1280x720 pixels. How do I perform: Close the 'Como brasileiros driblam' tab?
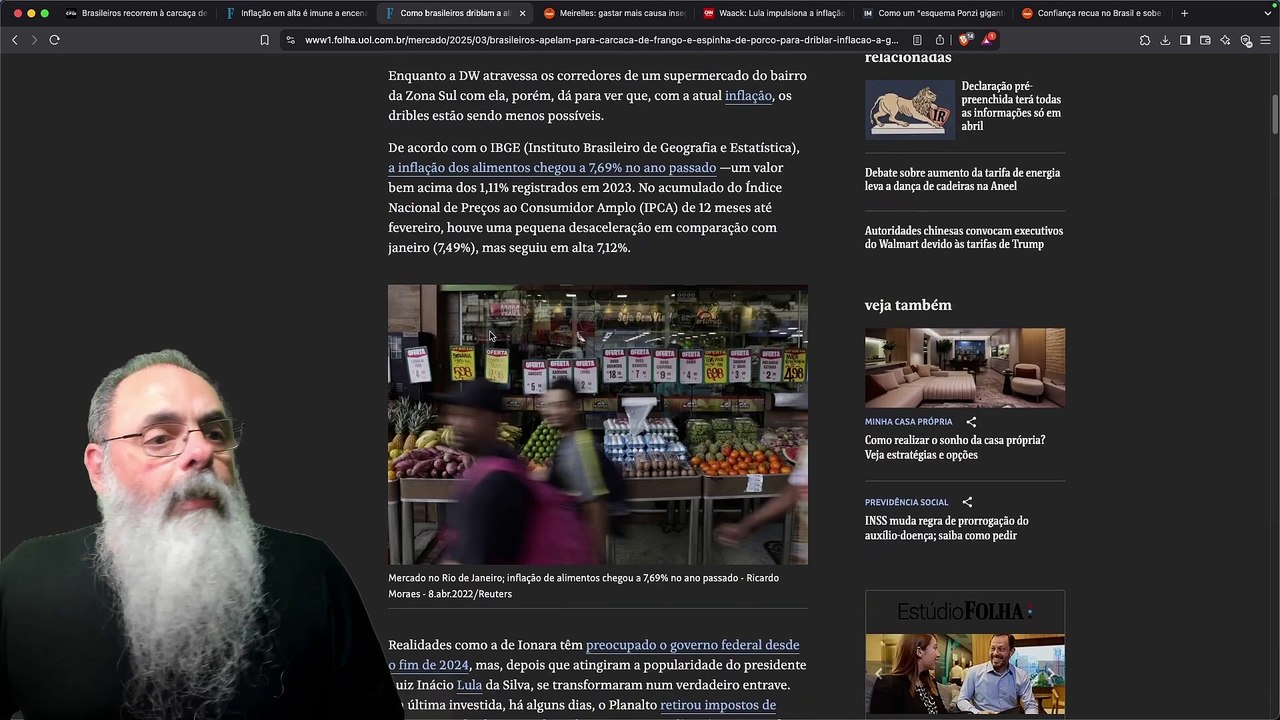(x=522, y=13)
